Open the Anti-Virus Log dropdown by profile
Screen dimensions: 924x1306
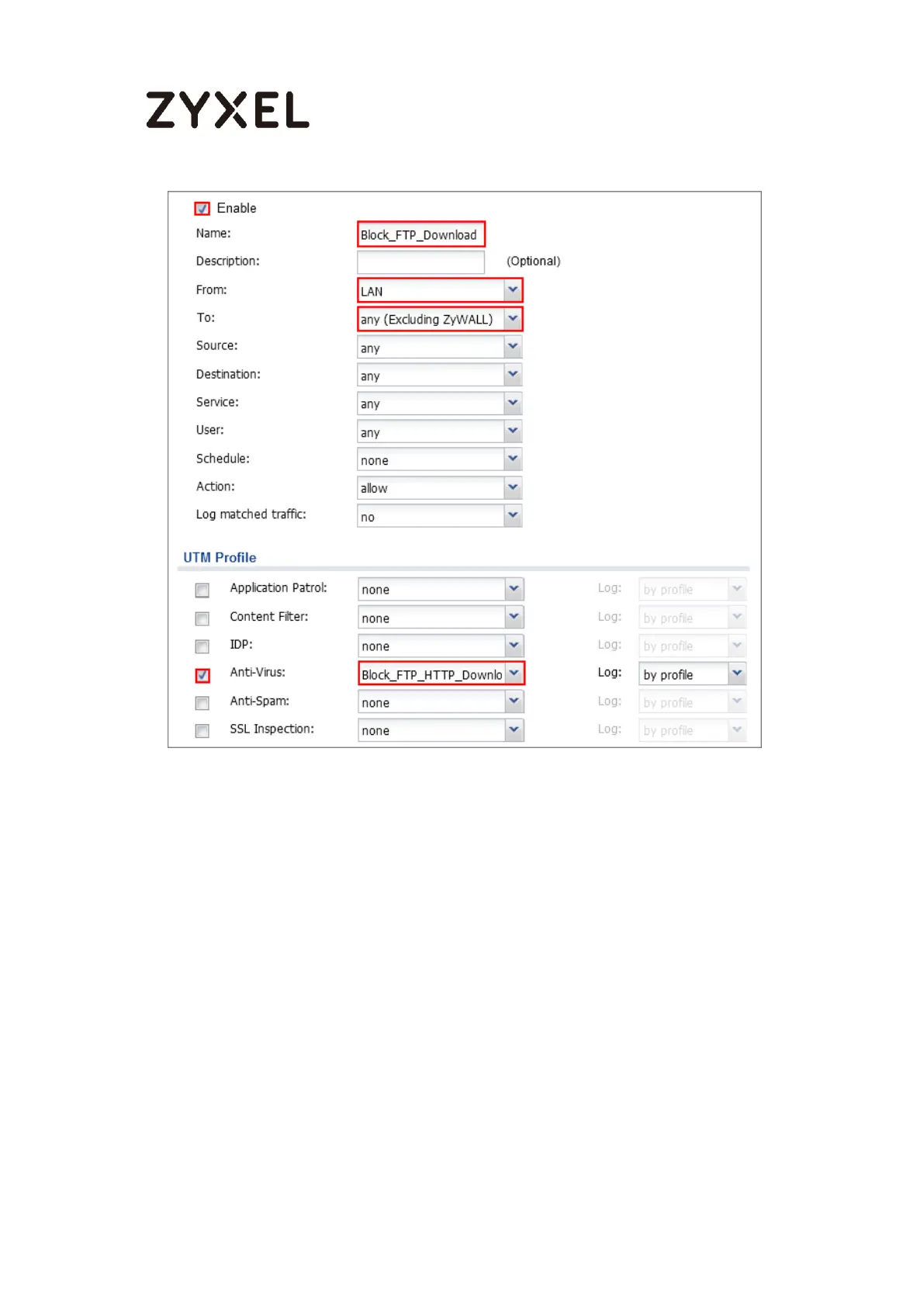pos(693,674)
